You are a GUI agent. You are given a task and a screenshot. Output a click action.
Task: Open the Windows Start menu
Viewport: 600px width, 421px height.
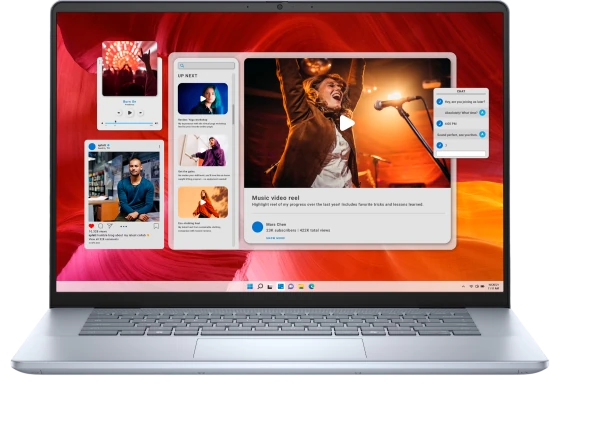(250, 286)
